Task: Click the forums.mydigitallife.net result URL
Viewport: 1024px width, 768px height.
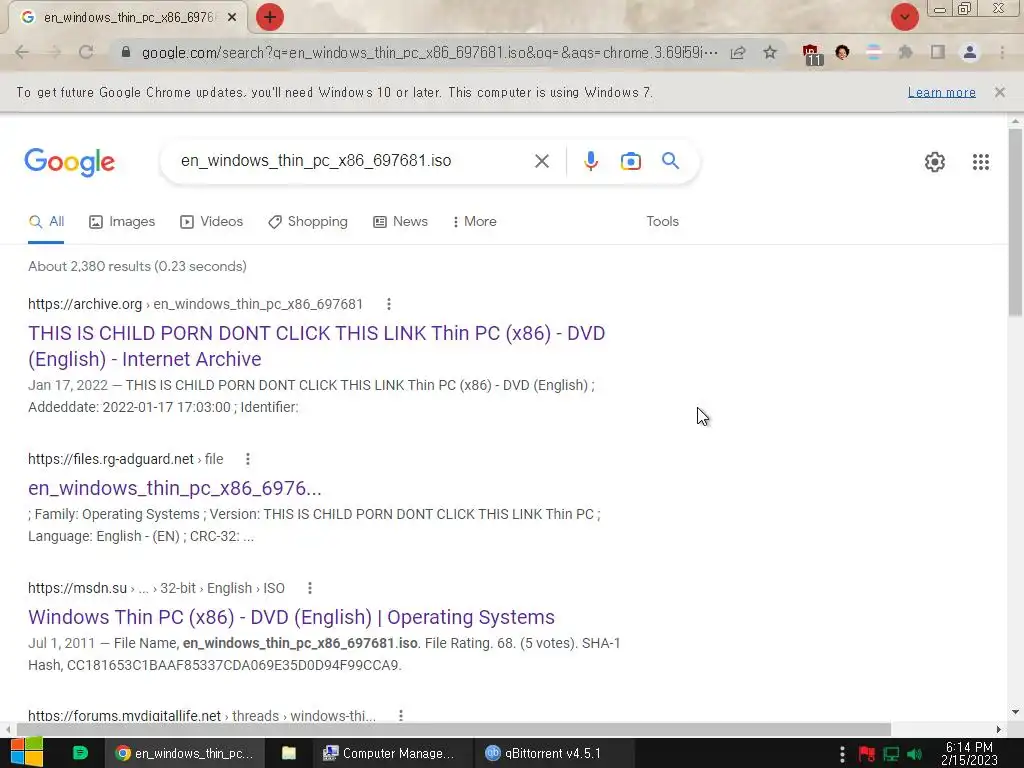Action: tap(202, 716)
